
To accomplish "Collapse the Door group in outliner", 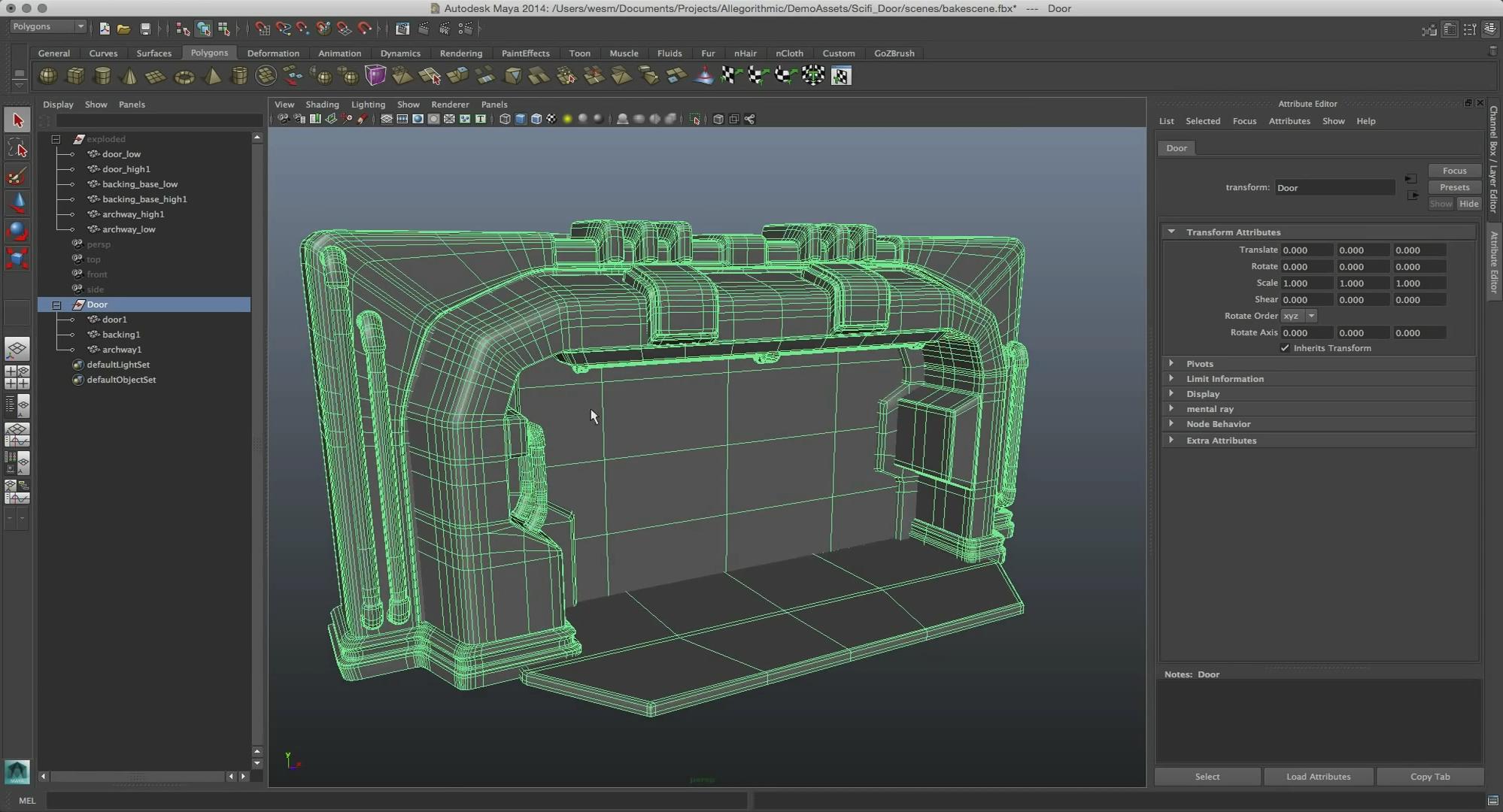I will [56, 304].
